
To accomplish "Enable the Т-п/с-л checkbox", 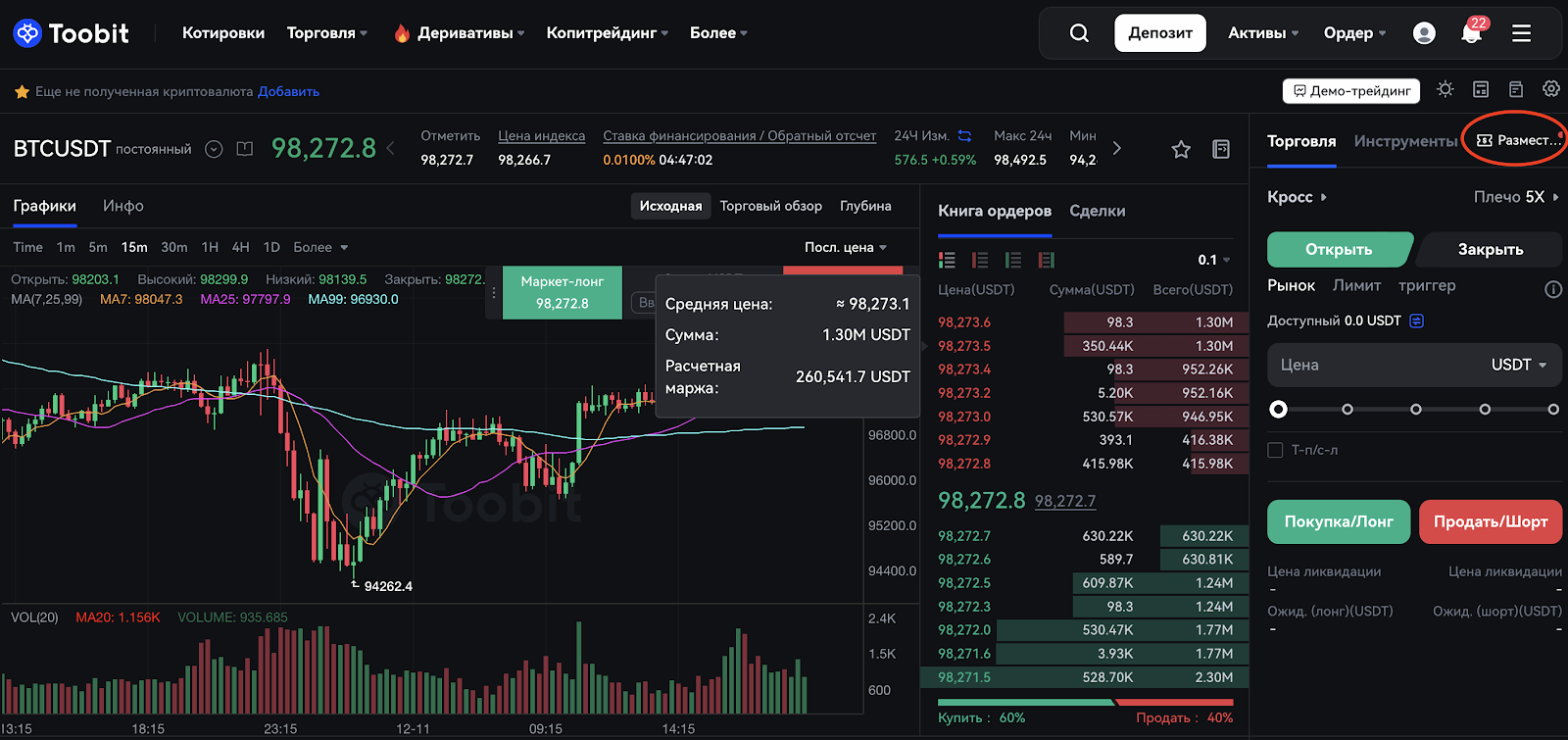I will [x=1275, y=450].
